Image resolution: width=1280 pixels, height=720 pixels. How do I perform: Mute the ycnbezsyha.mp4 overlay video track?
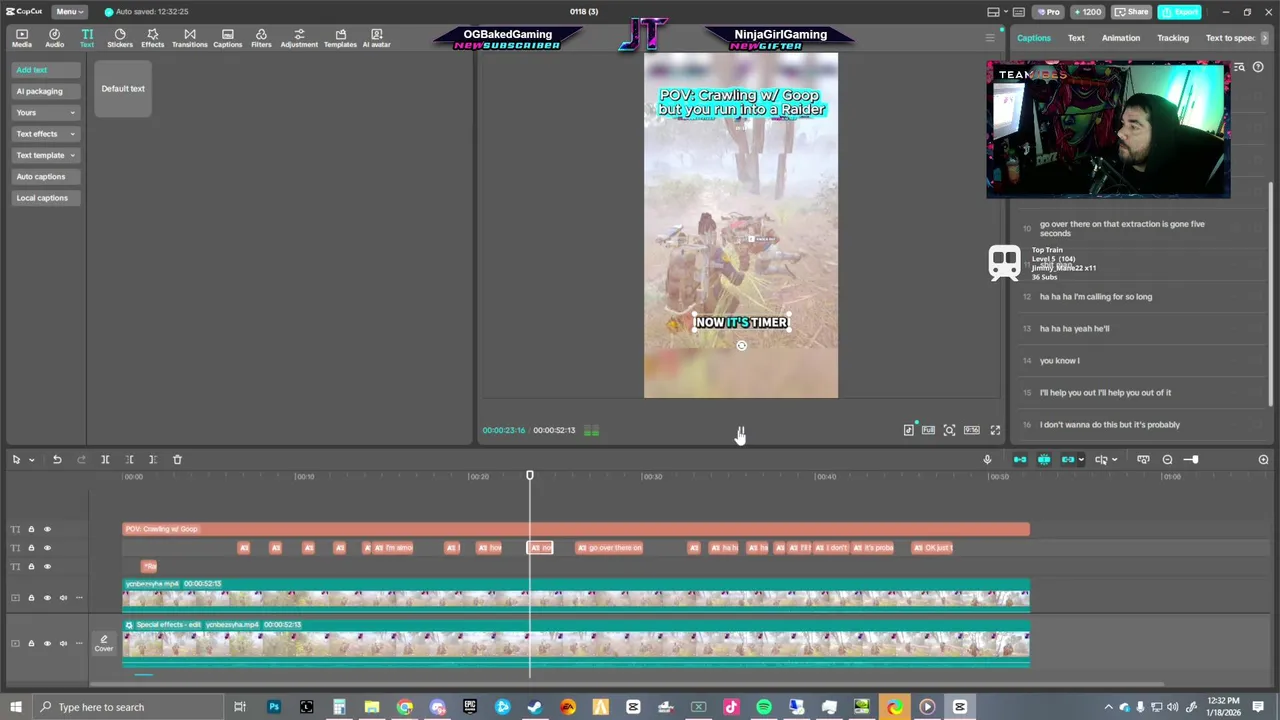tap(63, 598)
